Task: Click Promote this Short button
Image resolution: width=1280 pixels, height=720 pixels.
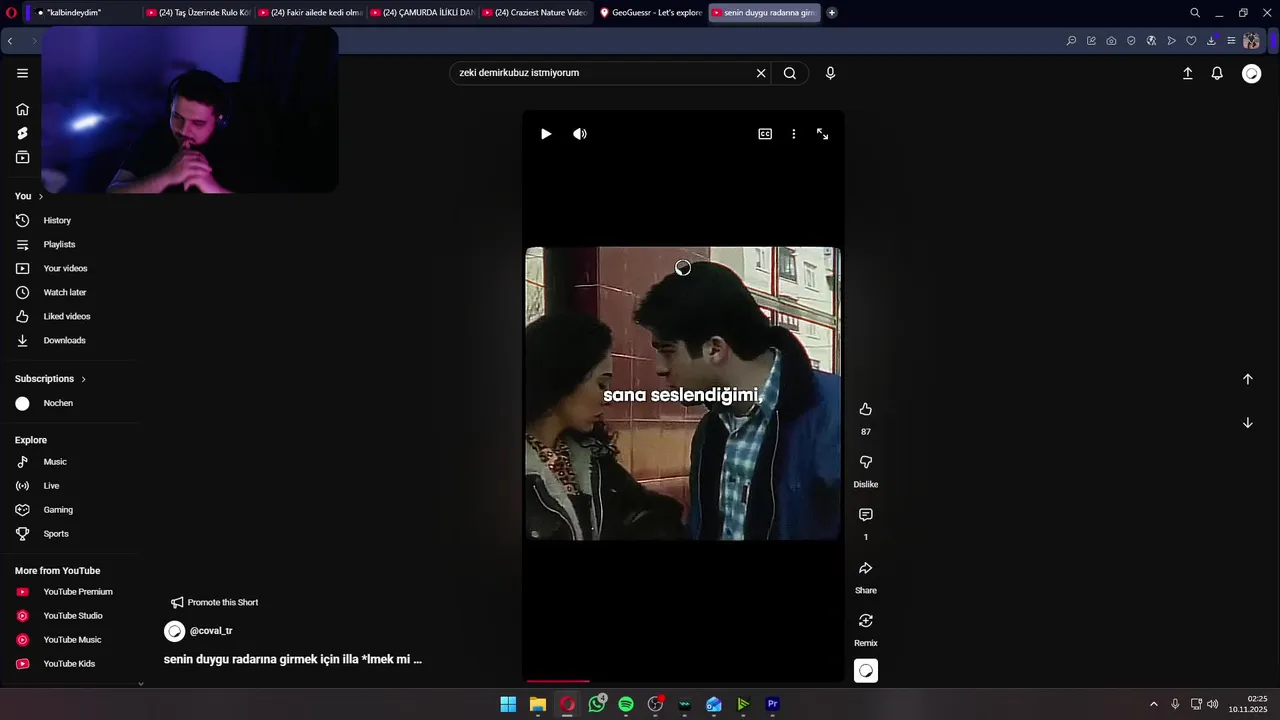Action: (214, 602)
